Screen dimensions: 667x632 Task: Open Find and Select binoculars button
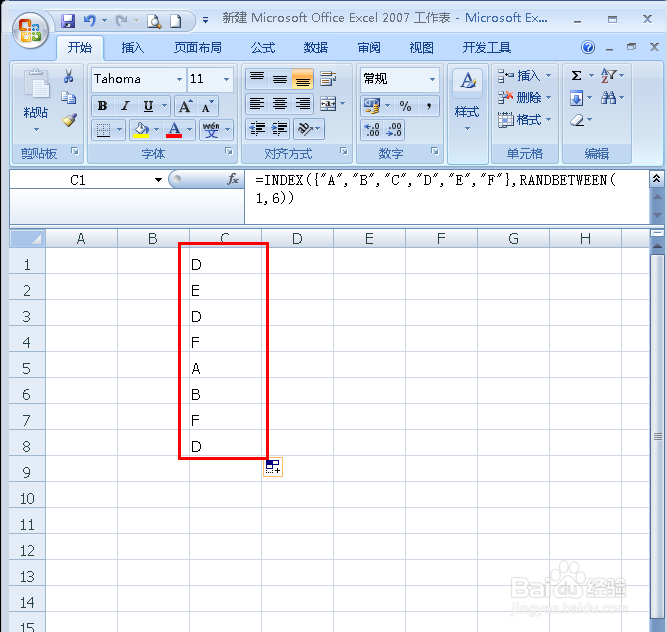(x=612, y=98)
